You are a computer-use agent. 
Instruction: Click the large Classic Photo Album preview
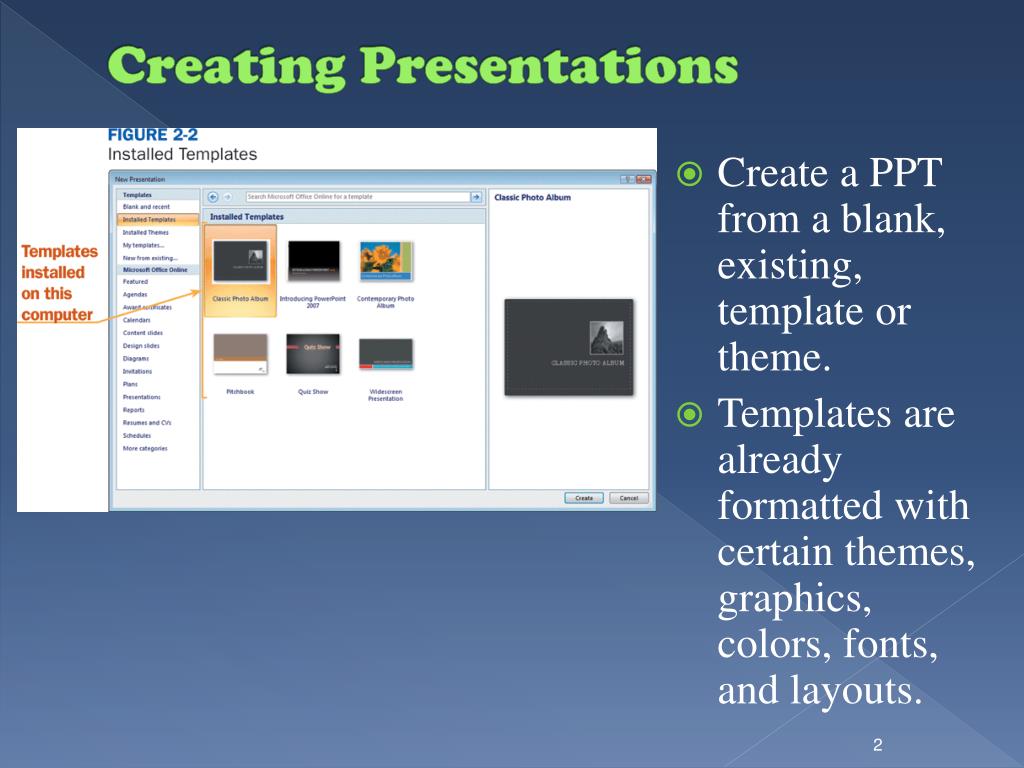click(569, 347)
